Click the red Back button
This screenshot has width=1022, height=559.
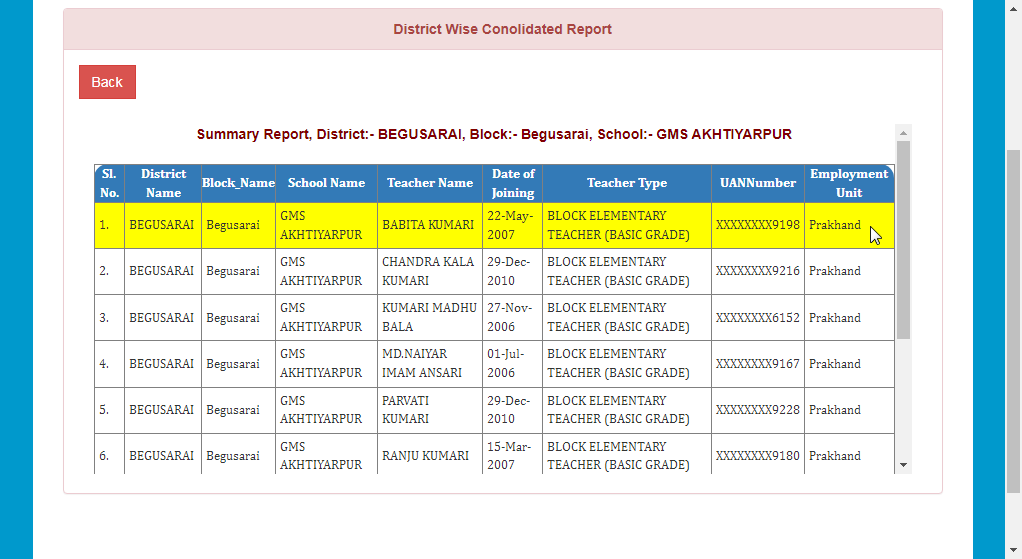click(x=108, y=82)
